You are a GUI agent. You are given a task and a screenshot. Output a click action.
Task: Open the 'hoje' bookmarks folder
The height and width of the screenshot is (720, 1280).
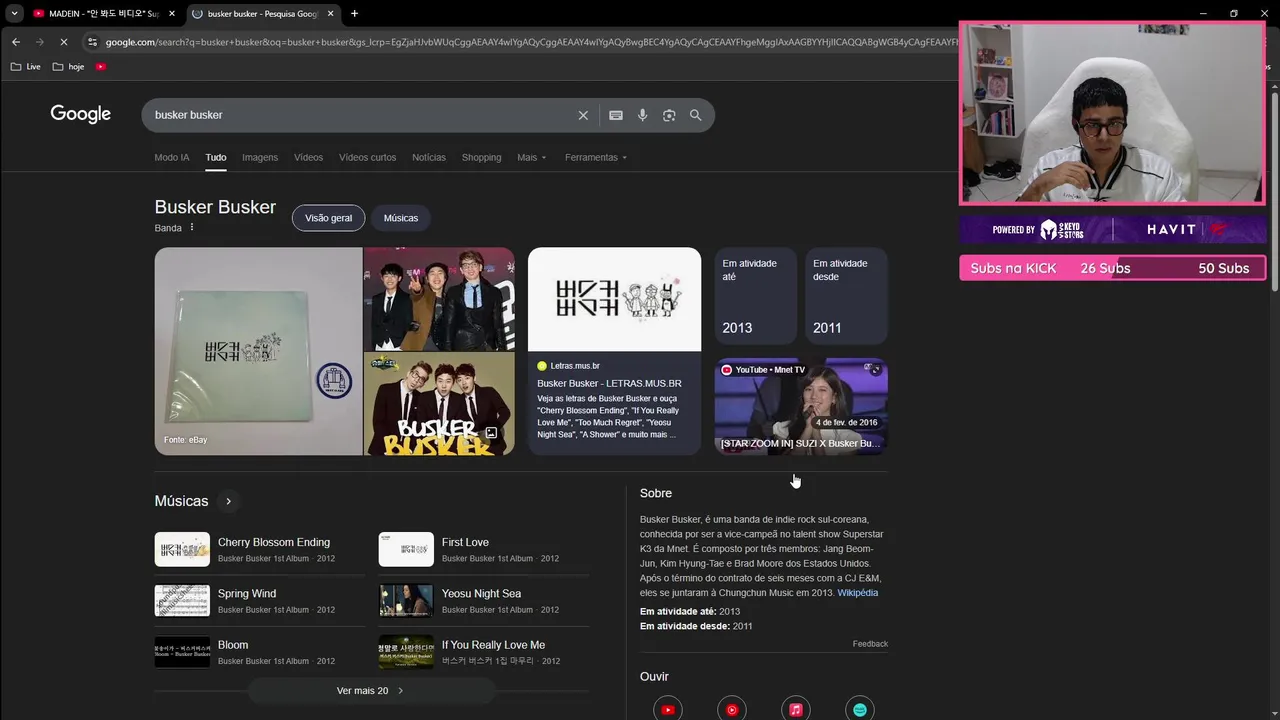pyautogui.click(x=69, y=66)
